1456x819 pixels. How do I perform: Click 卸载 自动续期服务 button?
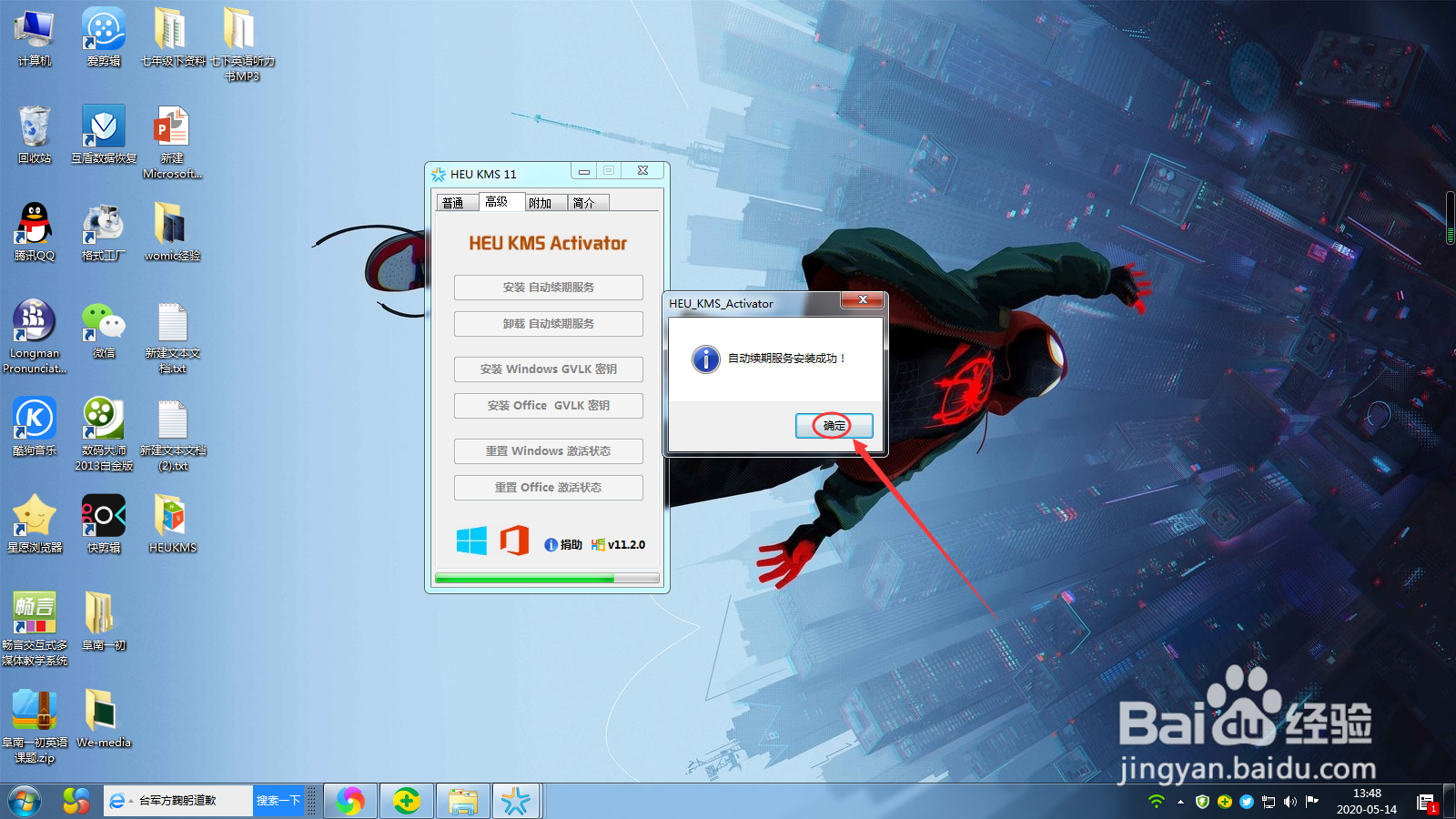point(549,324)
